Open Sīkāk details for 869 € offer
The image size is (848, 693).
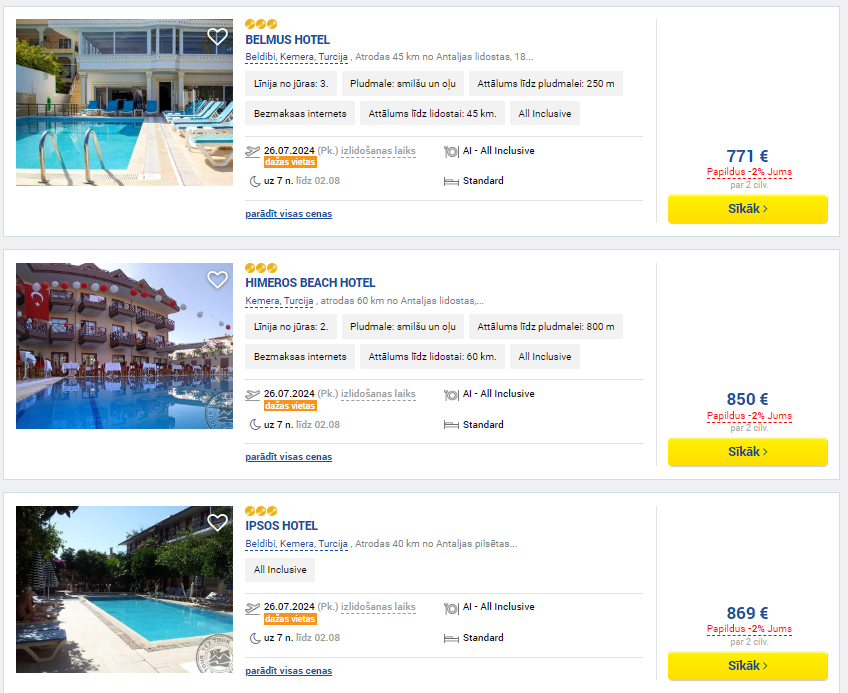point(747,666)
